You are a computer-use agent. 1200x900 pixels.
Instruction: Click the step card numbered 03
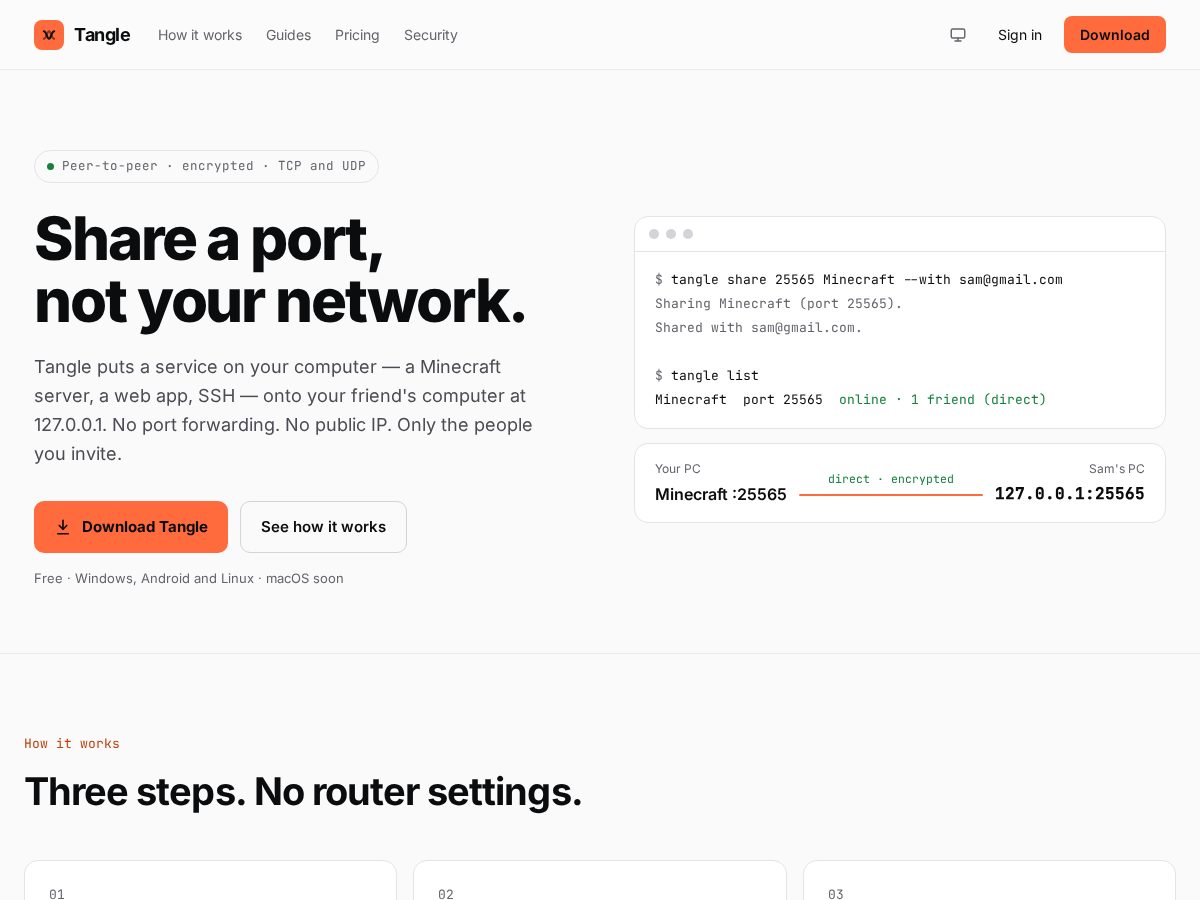click(x=989, y=880)
